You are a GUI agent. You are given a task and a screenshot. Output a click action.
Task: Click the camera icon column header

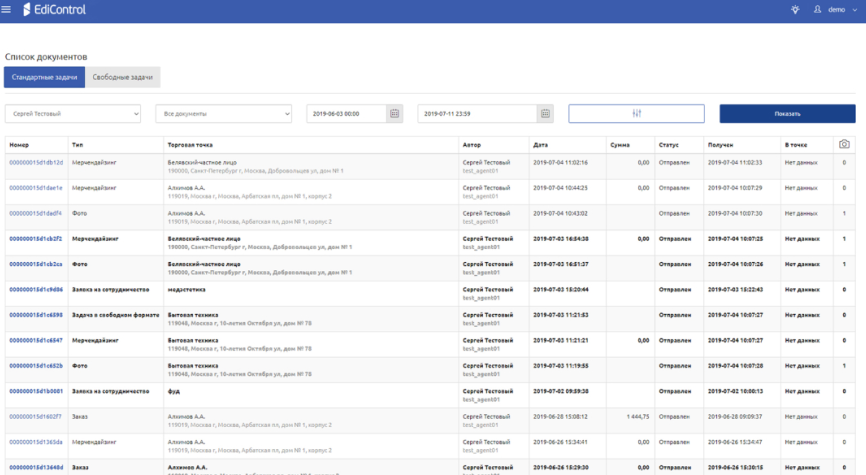(x=844, y=145)
